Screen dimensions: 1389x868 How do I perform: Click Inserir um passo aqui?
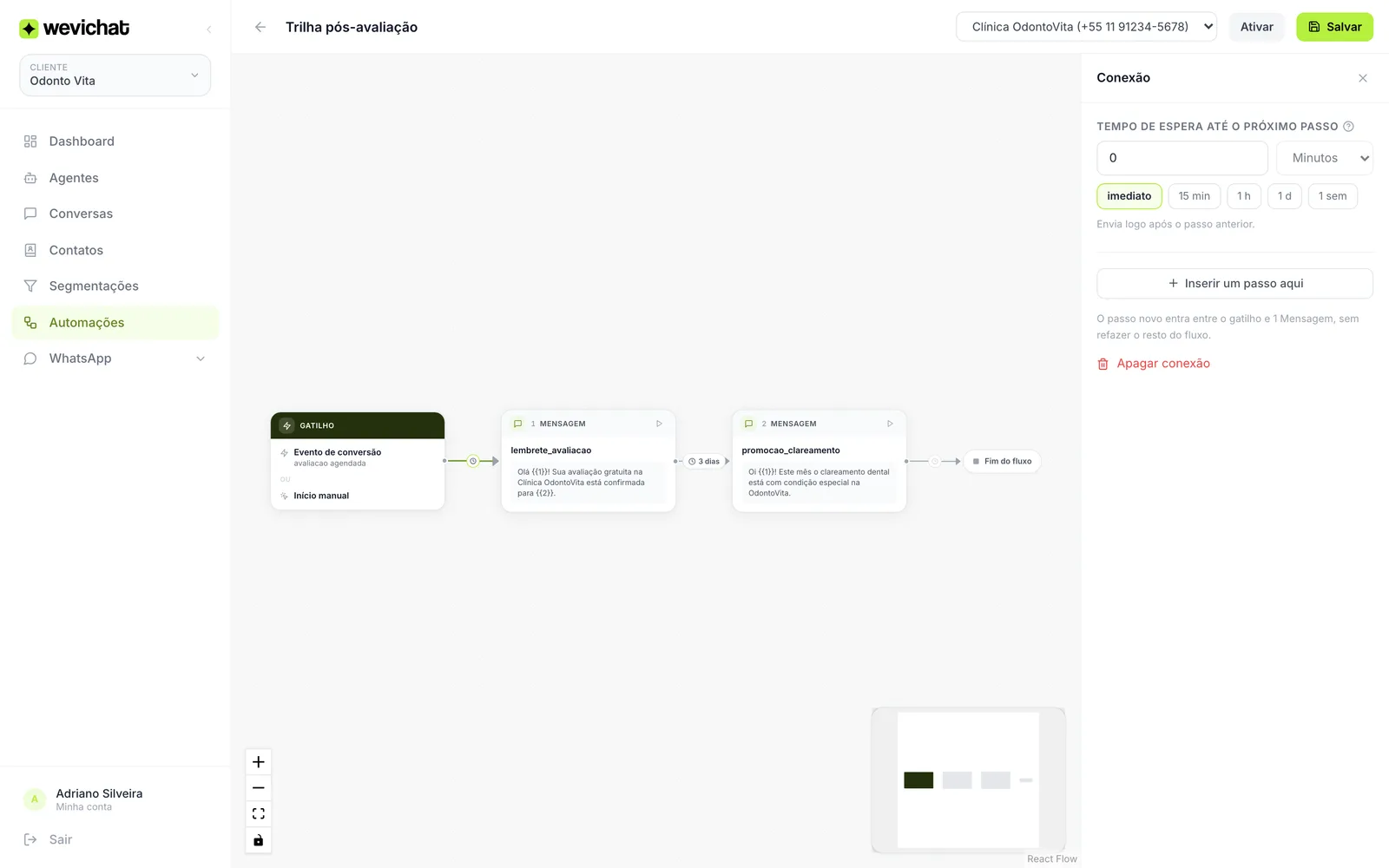point(1234,284)
